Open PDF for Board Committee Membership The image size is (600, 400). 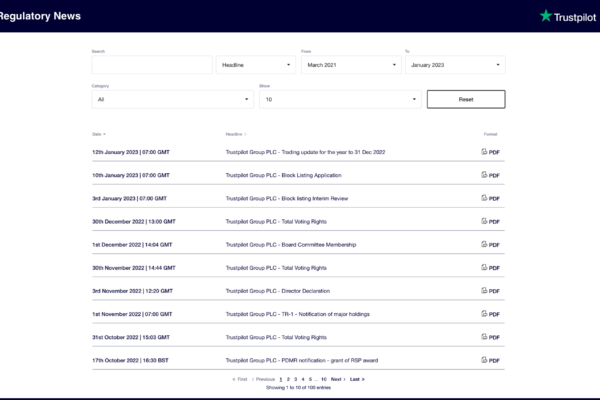click(x=490, y=245)
